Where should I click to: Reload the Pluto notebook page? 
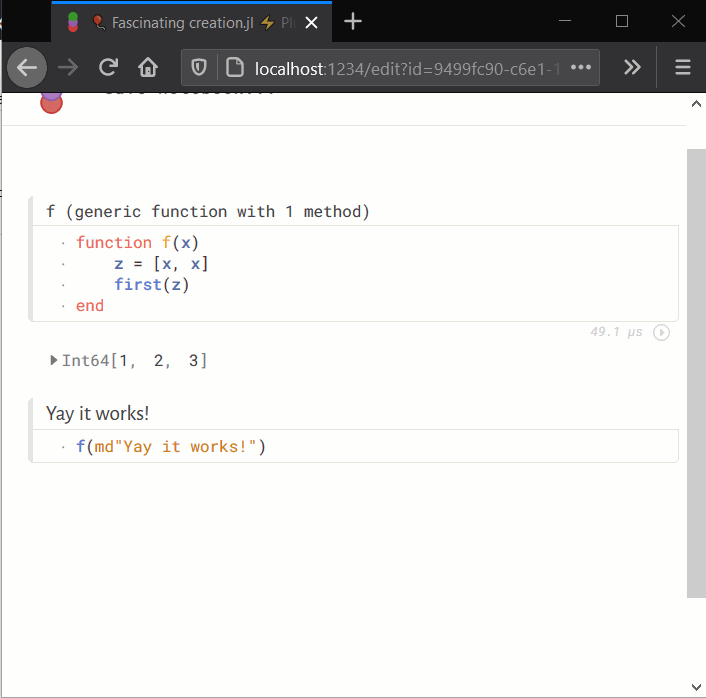pos(108,68)
